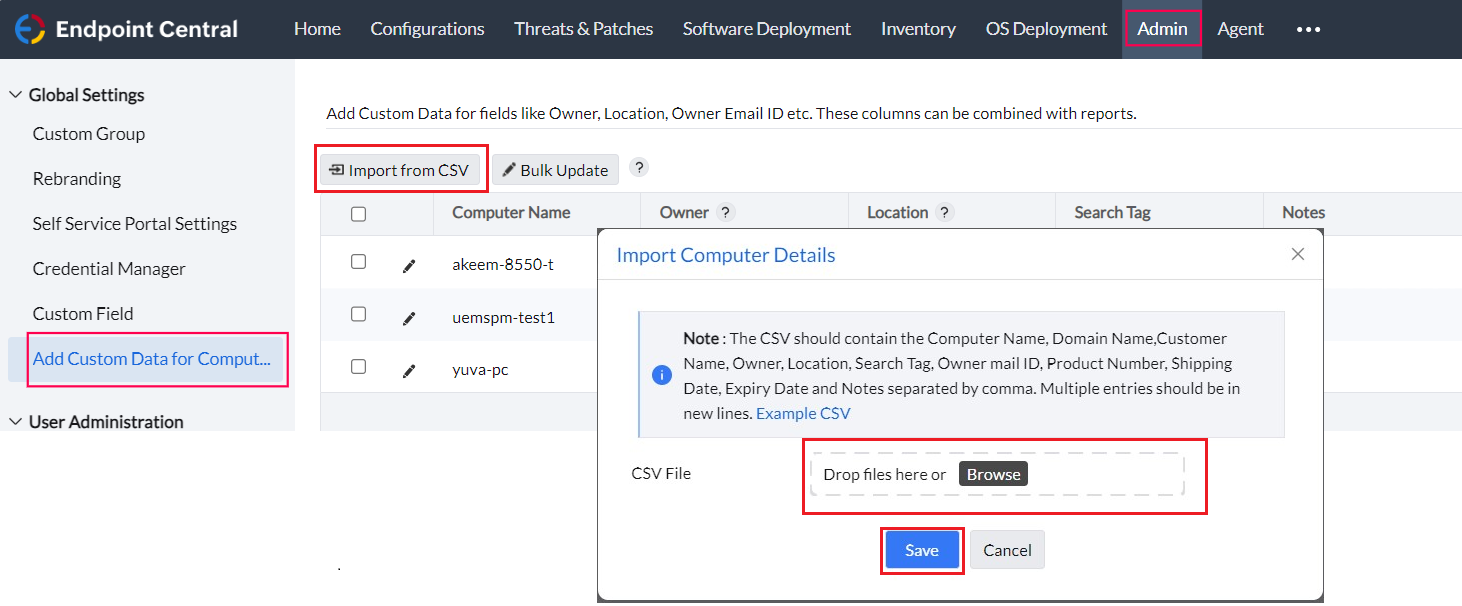
Task: Edit the akeem-8550-t row pencil icon
Action: pyautogui.click(x=408, y=266)
